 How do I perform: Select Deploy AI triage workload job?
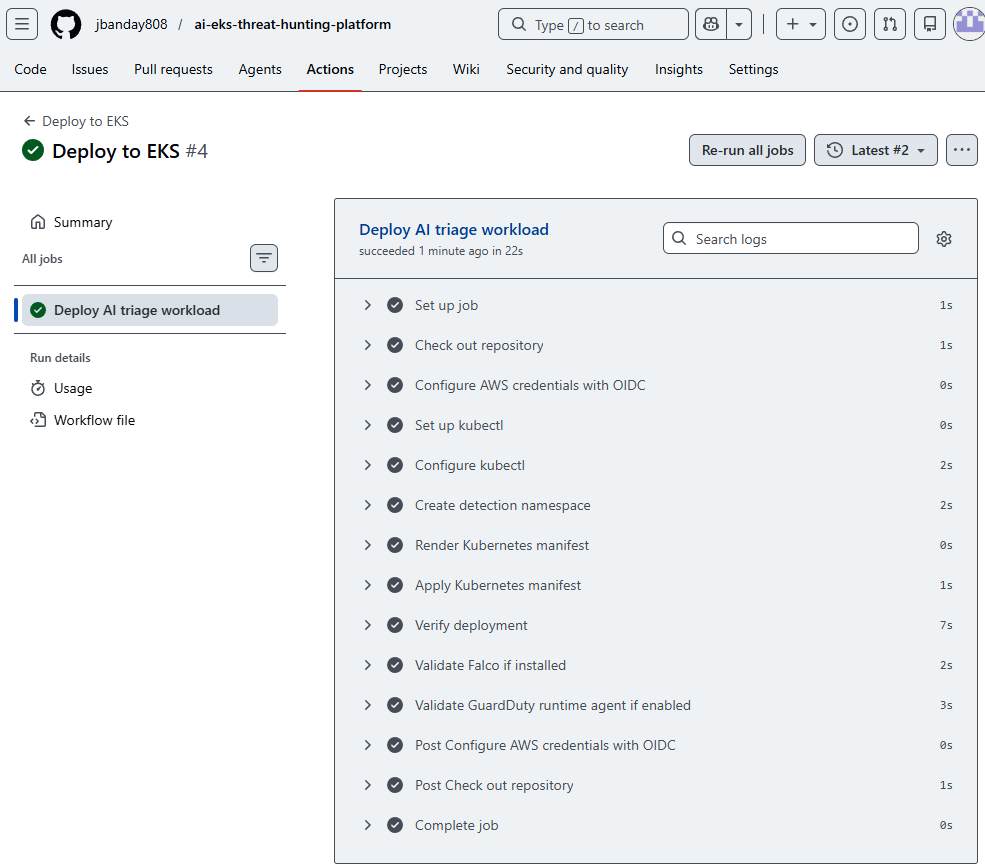[x=150, y=310]
